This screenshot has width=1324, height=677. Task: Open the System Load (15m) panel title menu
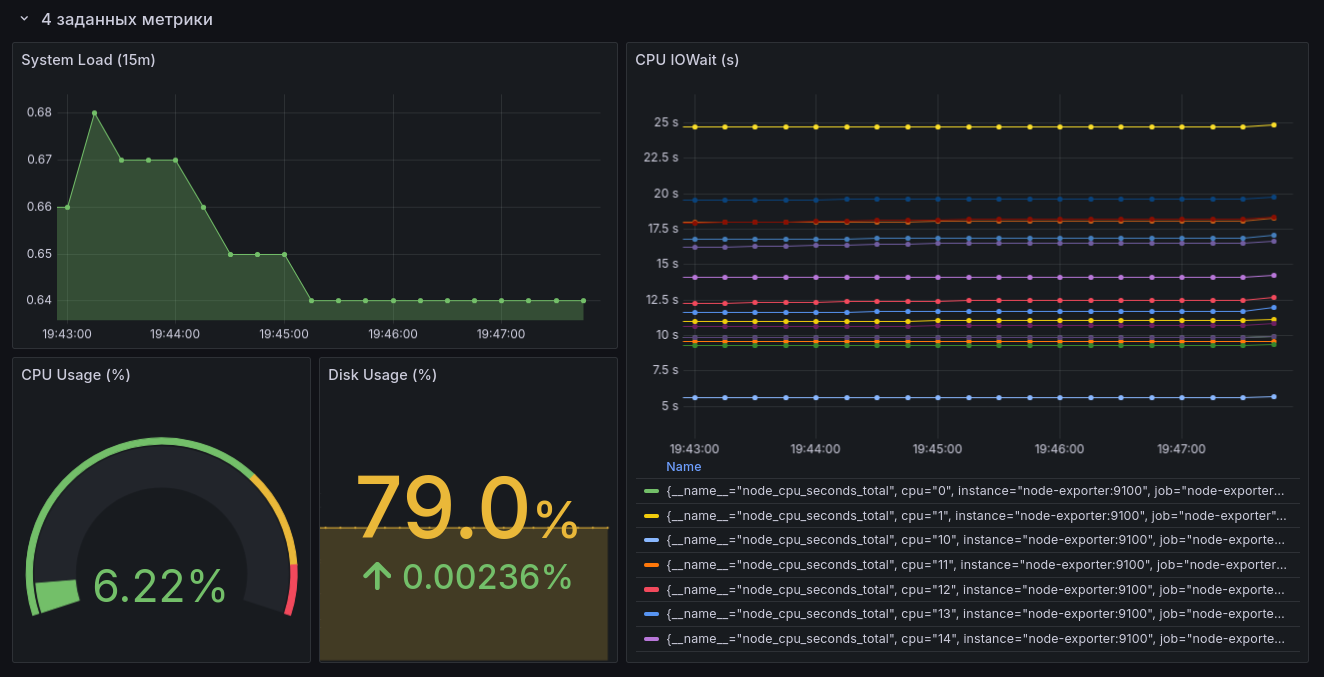click(88, 60)
